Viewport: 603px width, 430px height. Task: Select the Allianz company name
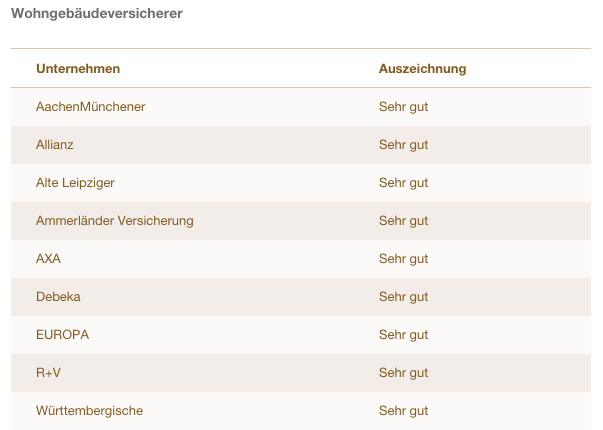click(x=55, y=145)
